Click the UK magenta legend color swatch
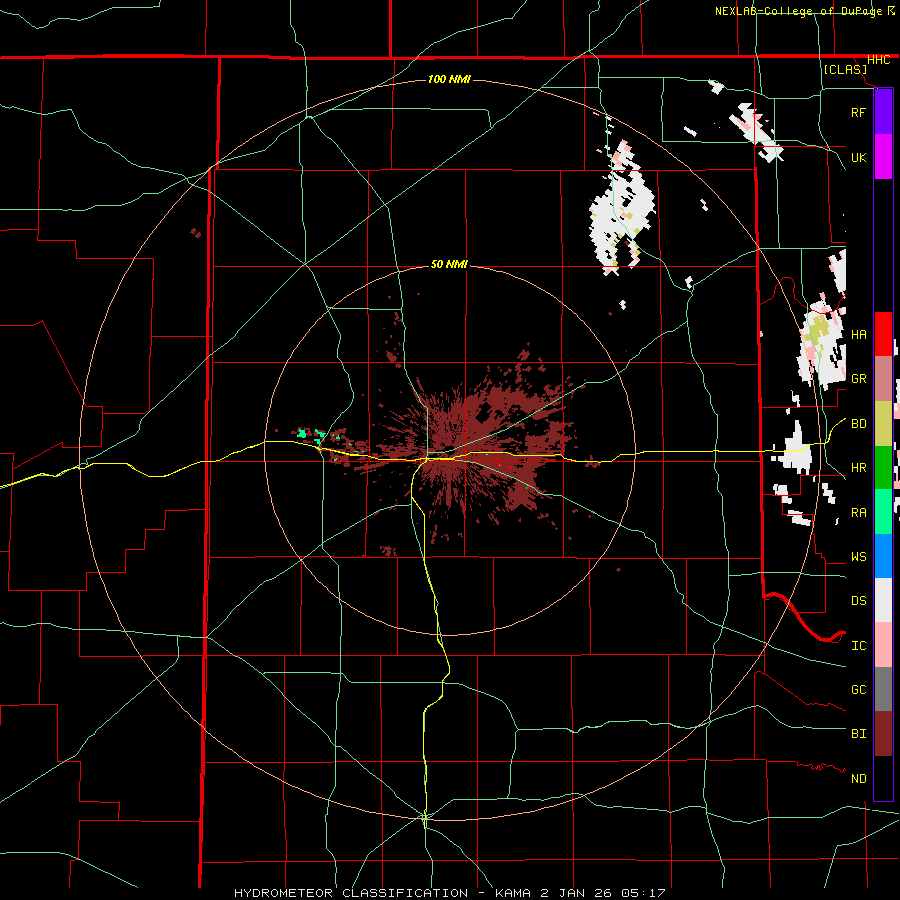The image size is (900, 900). pos(883,157)
